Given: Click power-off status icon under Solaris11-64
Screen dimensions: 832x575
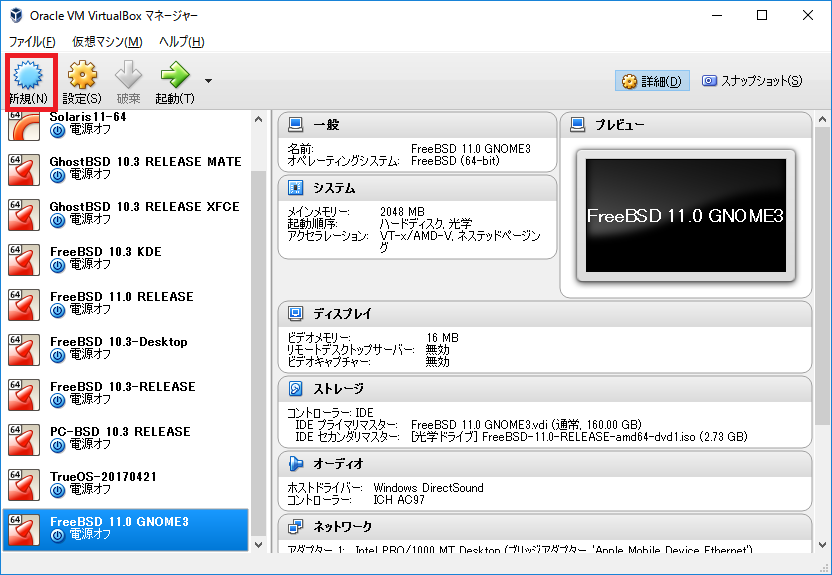Looking at the screenshot, I should [x=57, y=130].
